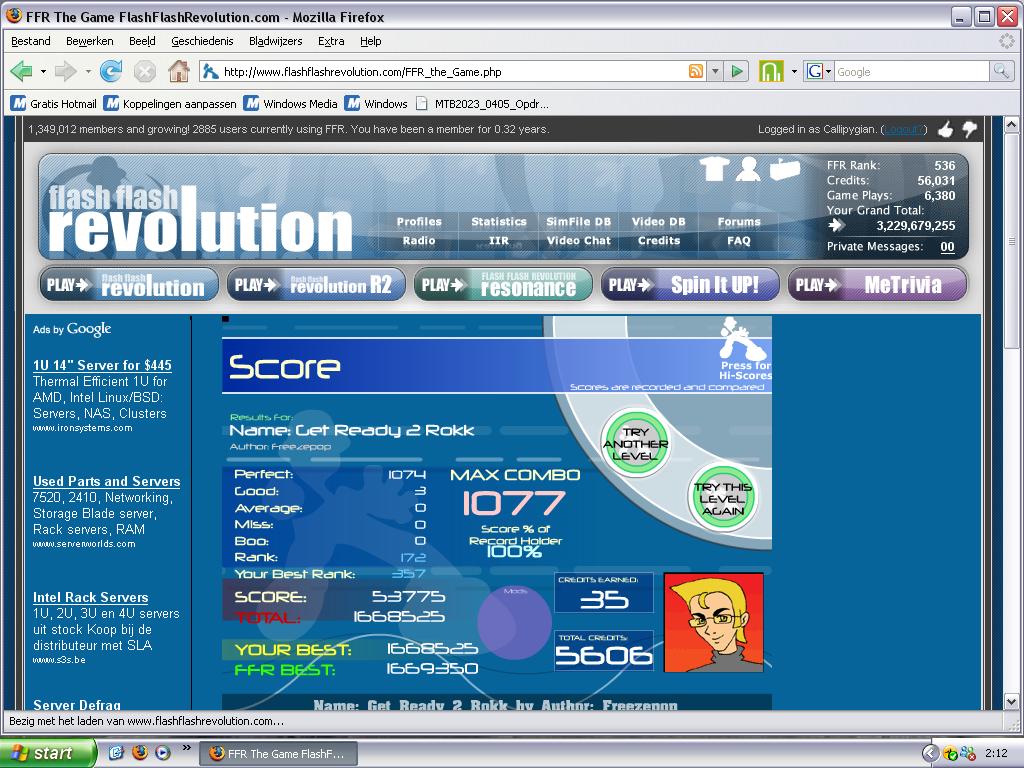Open dropdown next to green extension icon
This screenshot has height=768, width=1024.
(x=794, y=71)
